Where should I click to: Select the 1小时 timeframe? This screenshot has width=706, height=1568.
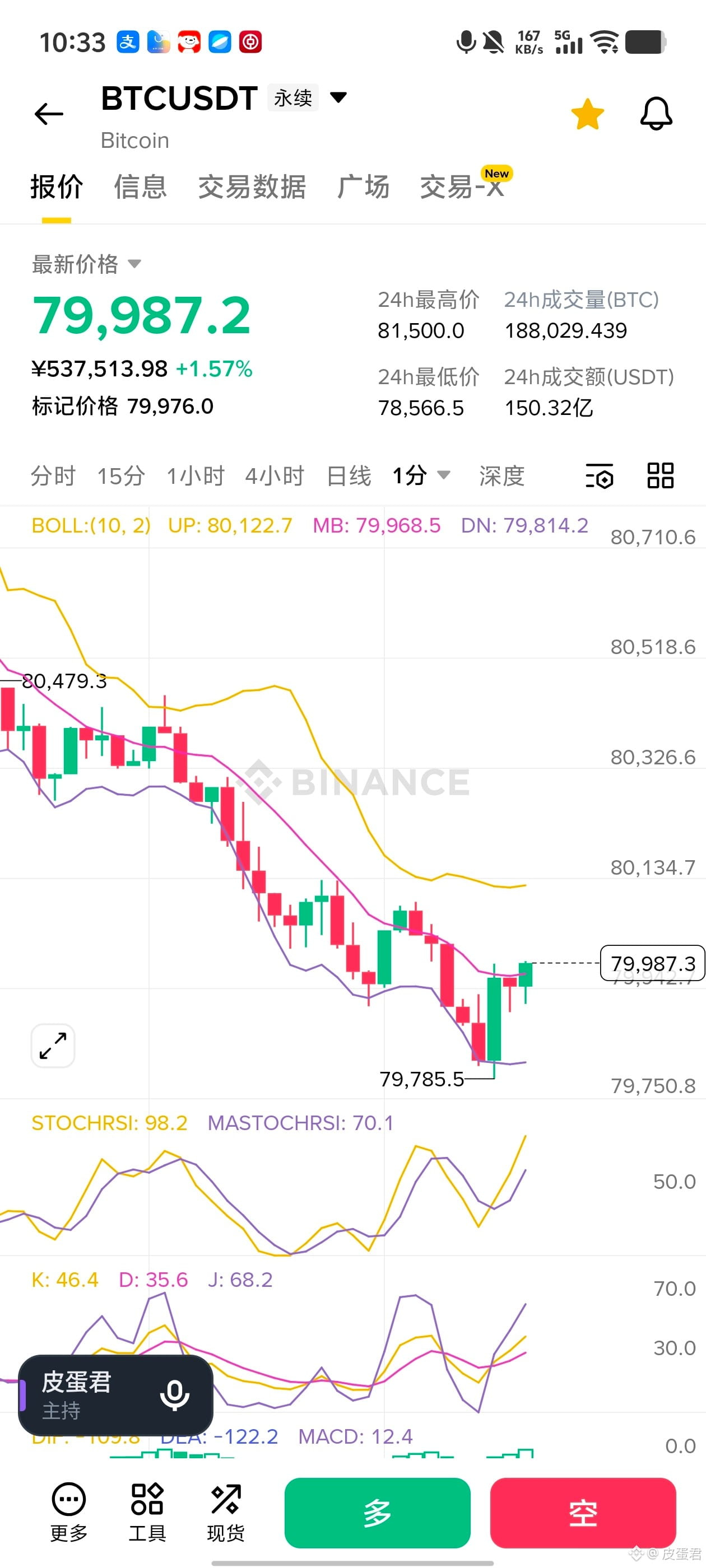point(196,476)
